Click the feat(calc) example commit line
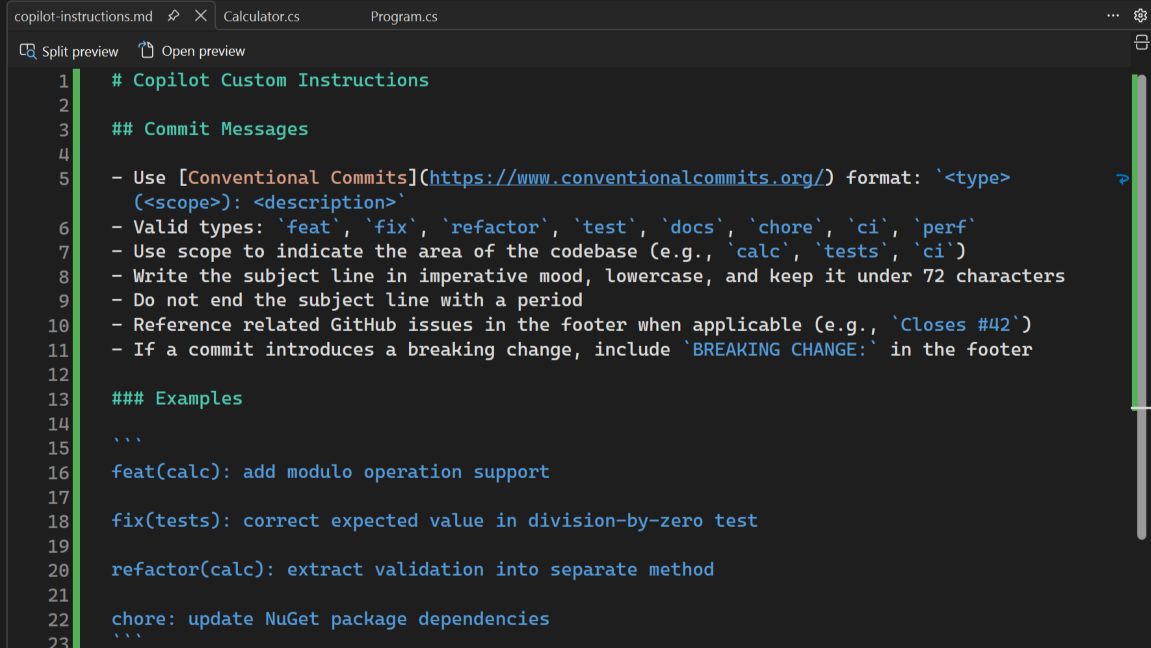Screen dimensions: 1151x648 (330, 471)
